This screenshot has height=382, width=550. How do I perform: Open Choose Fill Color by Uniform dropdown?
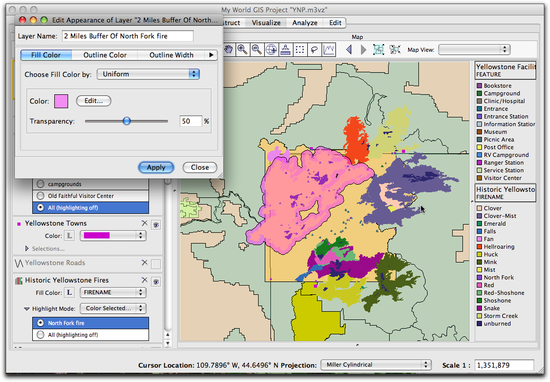click(x=148, y=74)
